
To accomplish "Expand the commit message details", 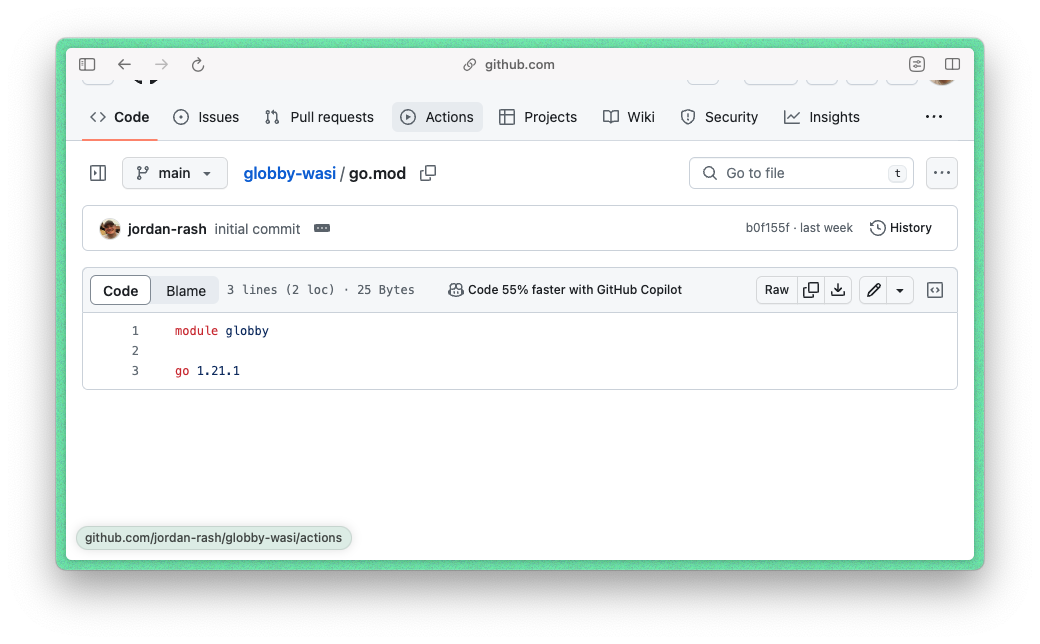I will click(321, 228).
